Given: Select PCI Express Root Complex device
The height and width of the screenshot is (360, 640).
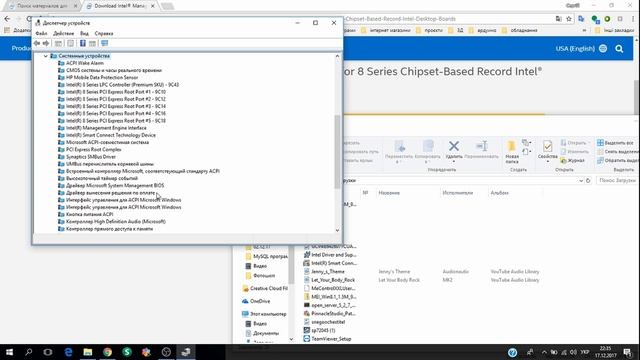Looking at the screenshot, I should pos(93,149).
